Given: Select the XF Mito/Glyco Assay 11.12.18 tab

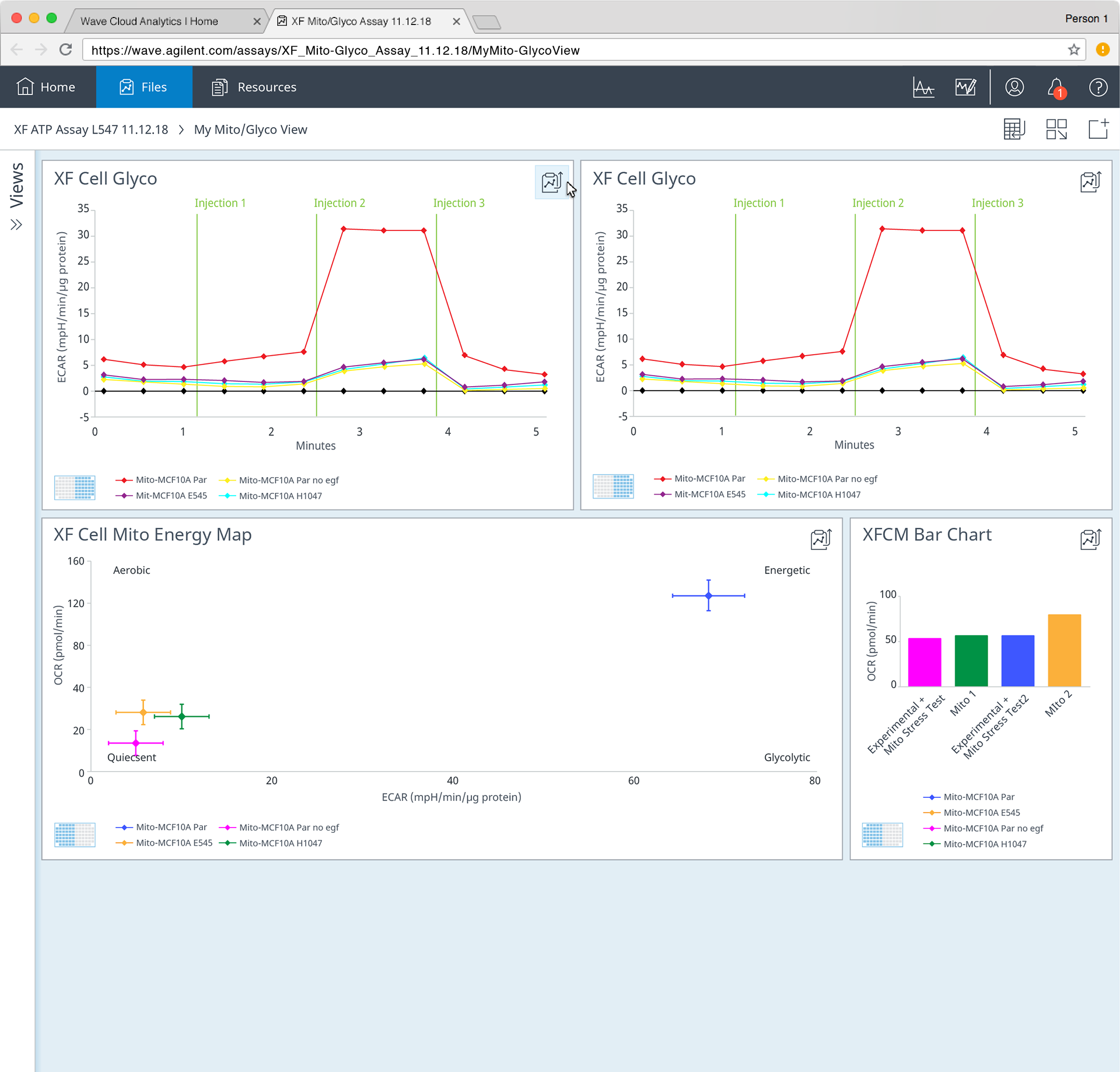Looking at the screenshot, I should point(361,21).
